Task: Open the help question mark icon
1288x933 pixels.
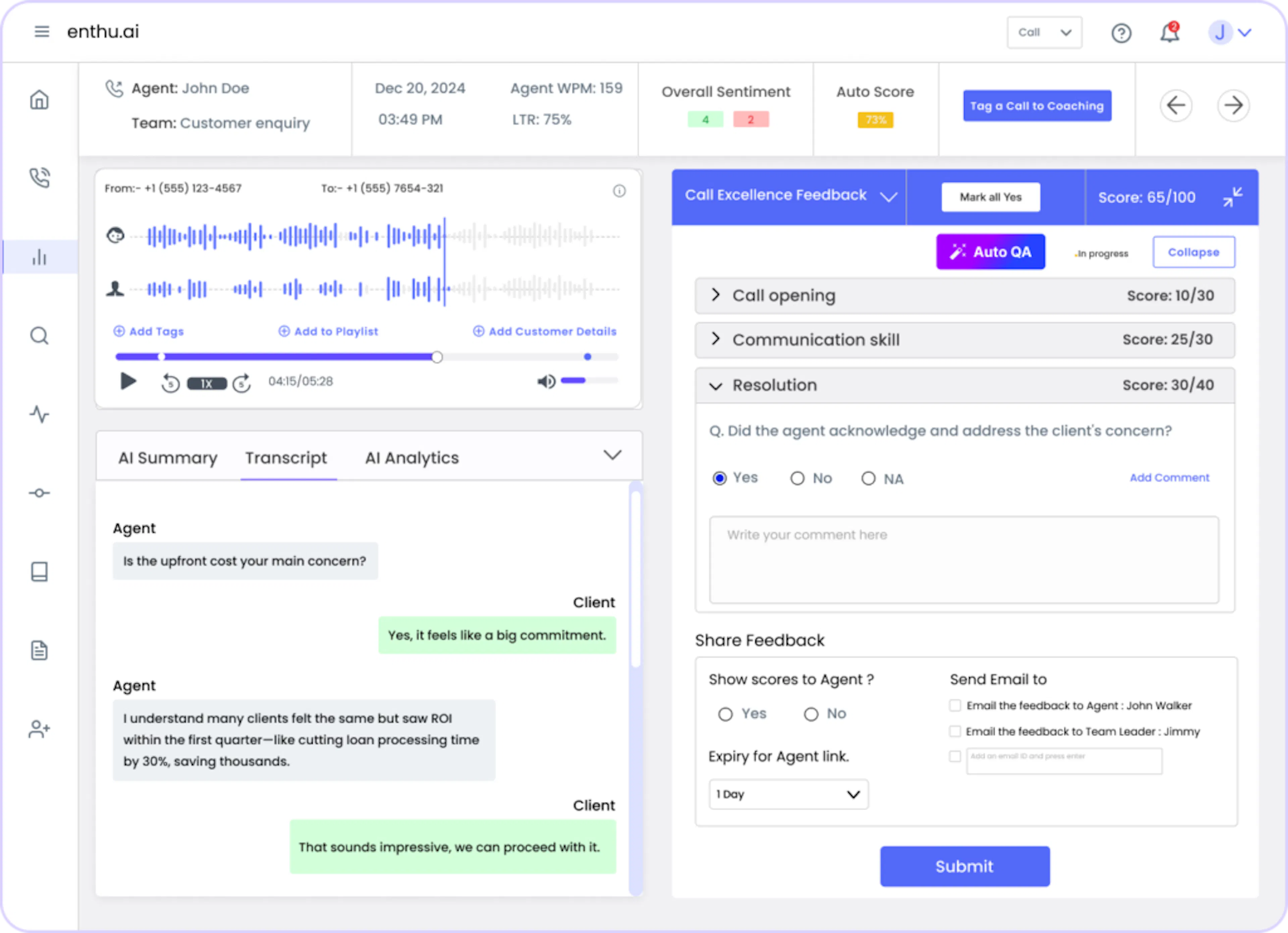Action: [x=1121, y=33]
